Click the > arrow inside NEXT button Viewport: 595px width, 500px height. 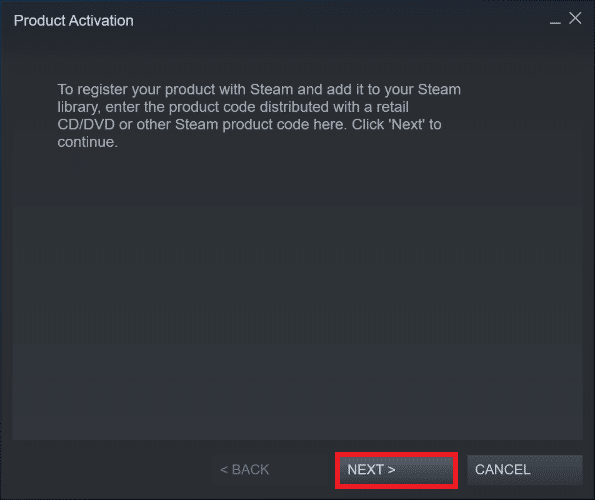point(391,470)
